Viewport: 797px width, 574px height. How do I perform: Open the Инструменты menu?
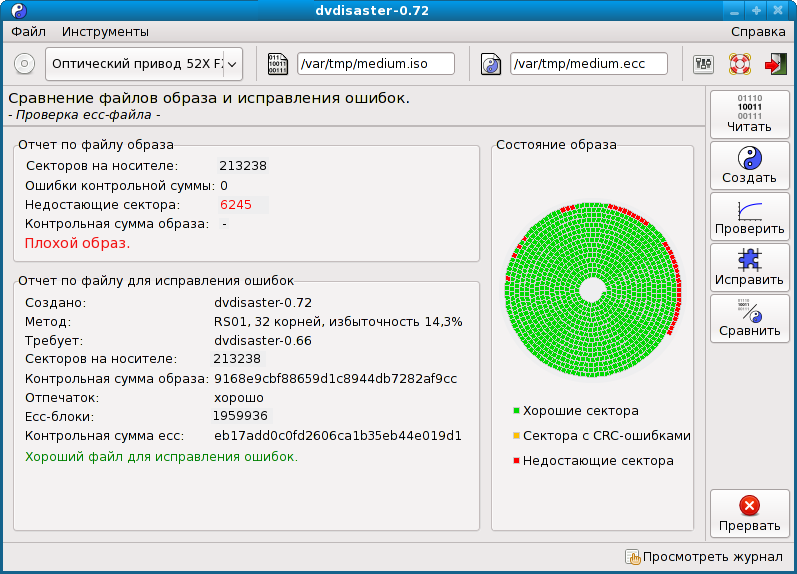105,32
